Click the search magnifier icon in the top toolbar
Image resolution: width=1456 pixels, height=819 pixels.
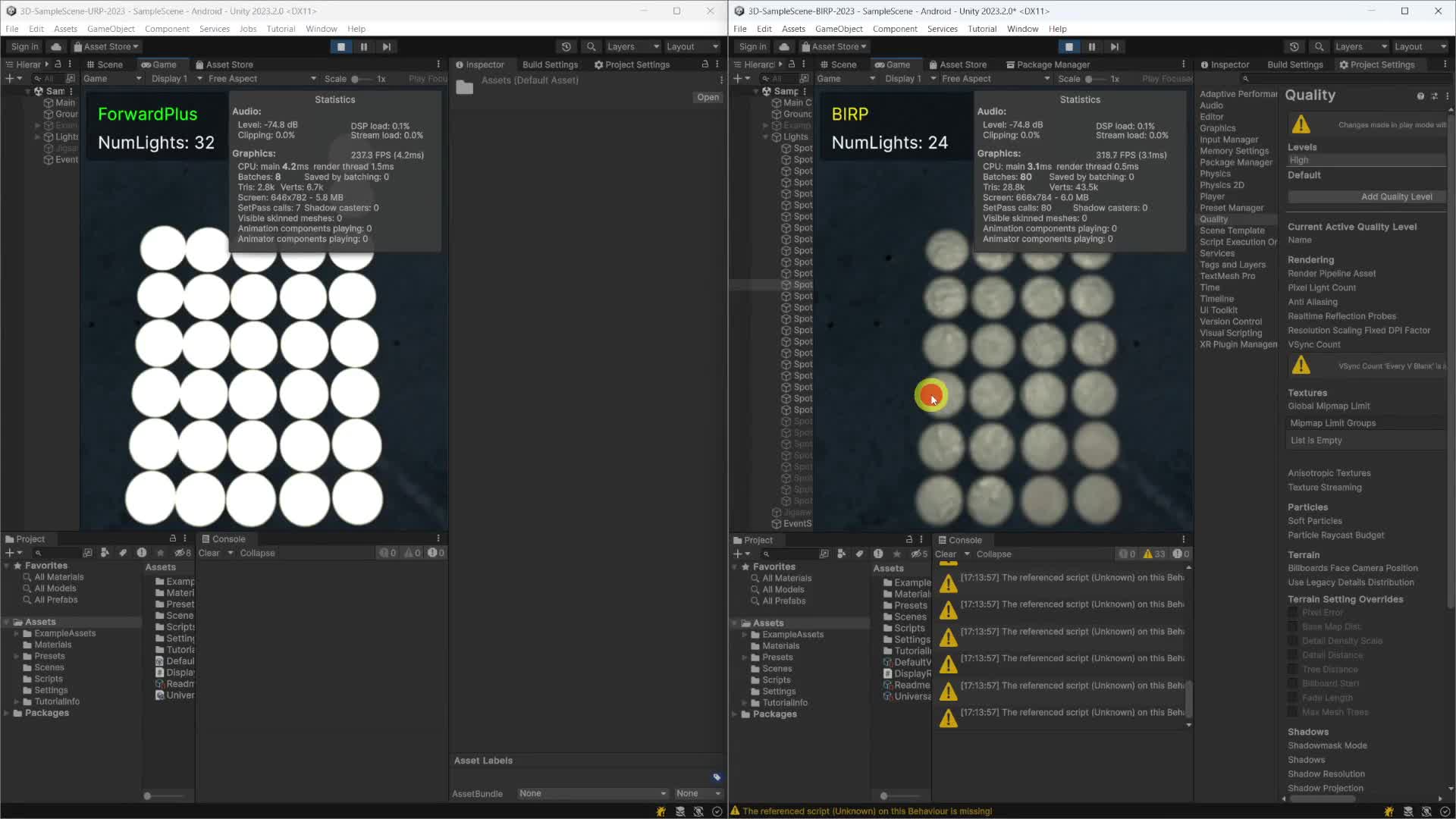[1319, 46]
